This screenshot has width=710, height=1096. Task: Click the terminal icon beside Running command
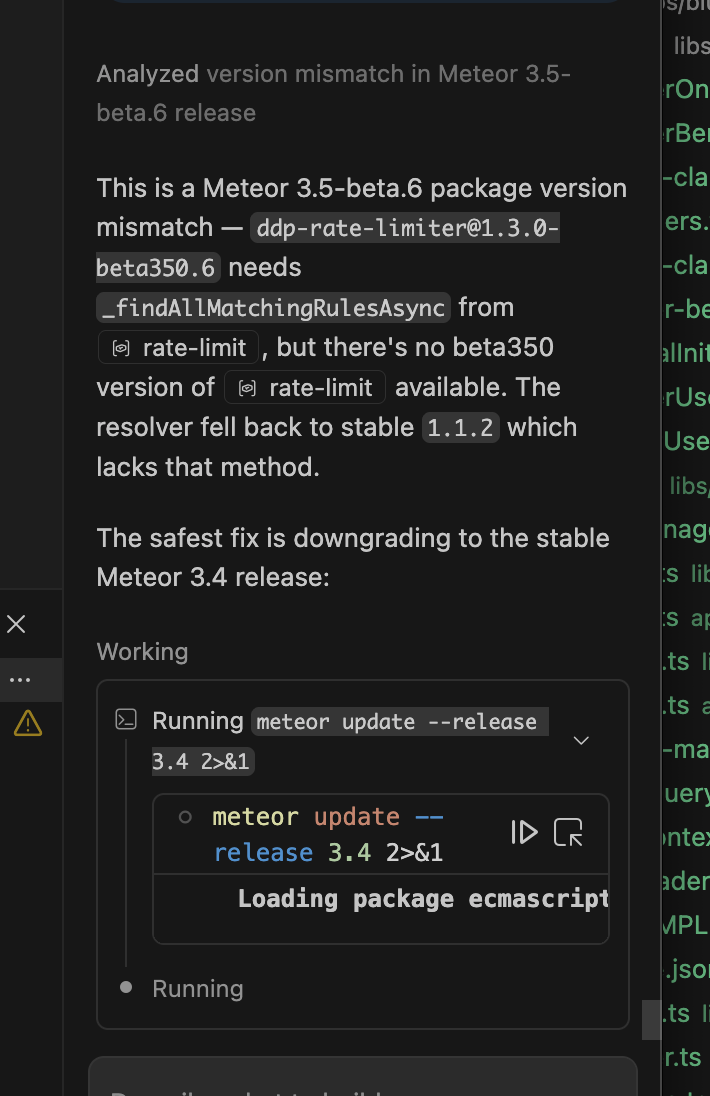tap(126, 720)
